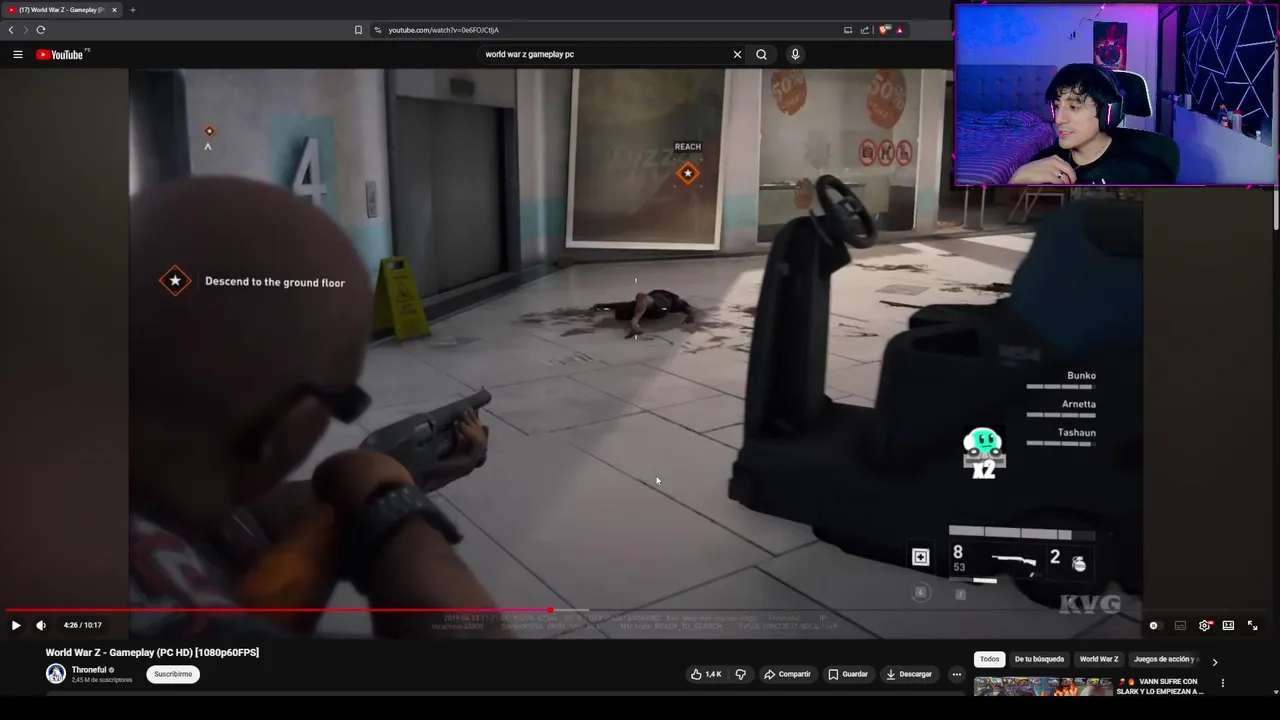Turn on subtitles in the player
The width and height of the screenshot is (1280, 720).
pos(1180,625)
